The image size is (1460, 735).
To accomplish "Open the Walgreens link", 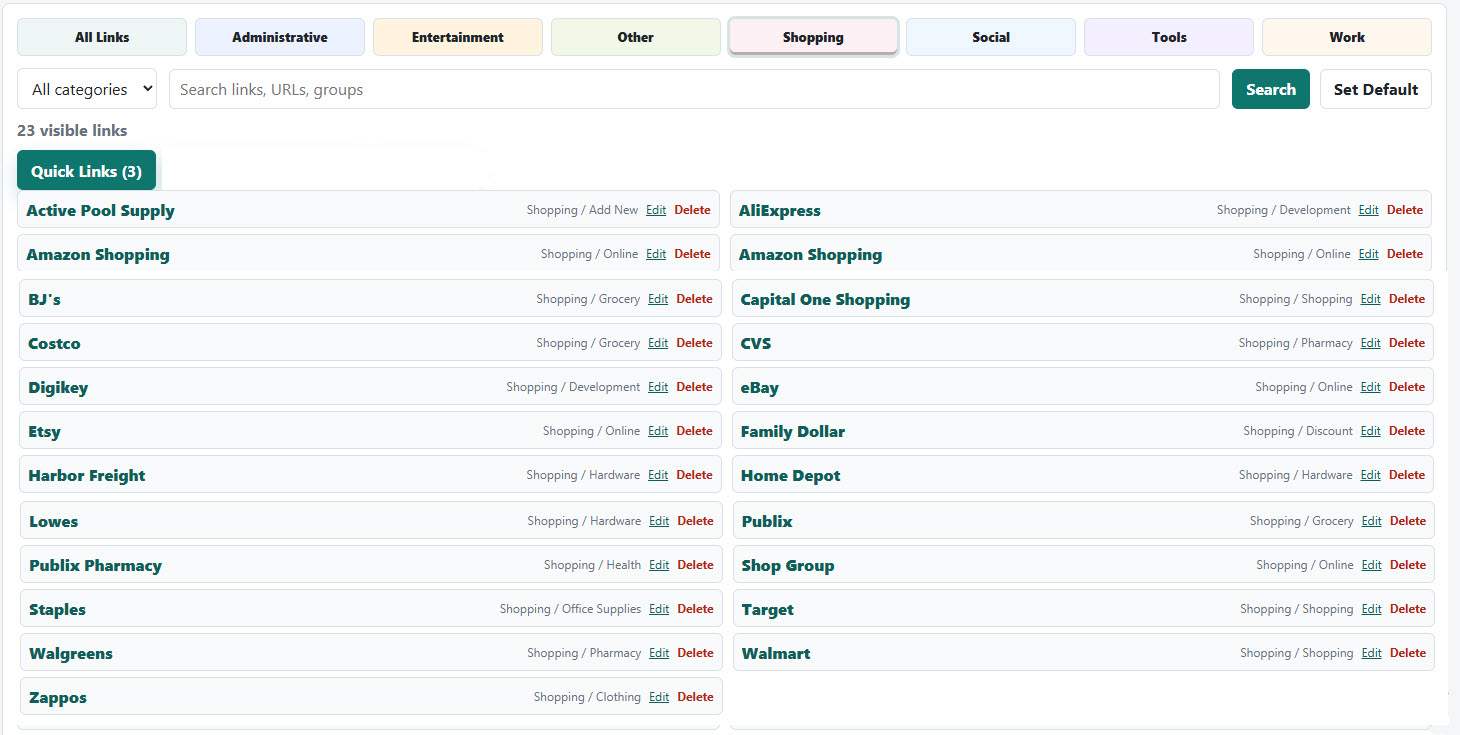I will pos(71,653).
